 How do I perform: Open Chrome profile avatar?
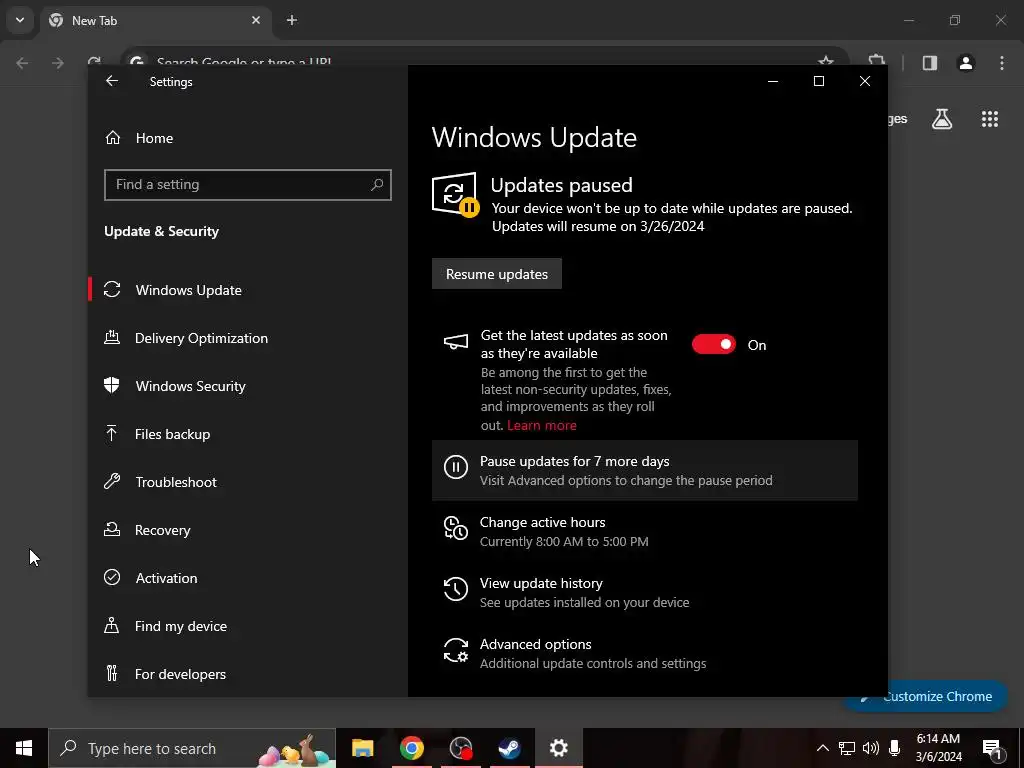[966, 63]
